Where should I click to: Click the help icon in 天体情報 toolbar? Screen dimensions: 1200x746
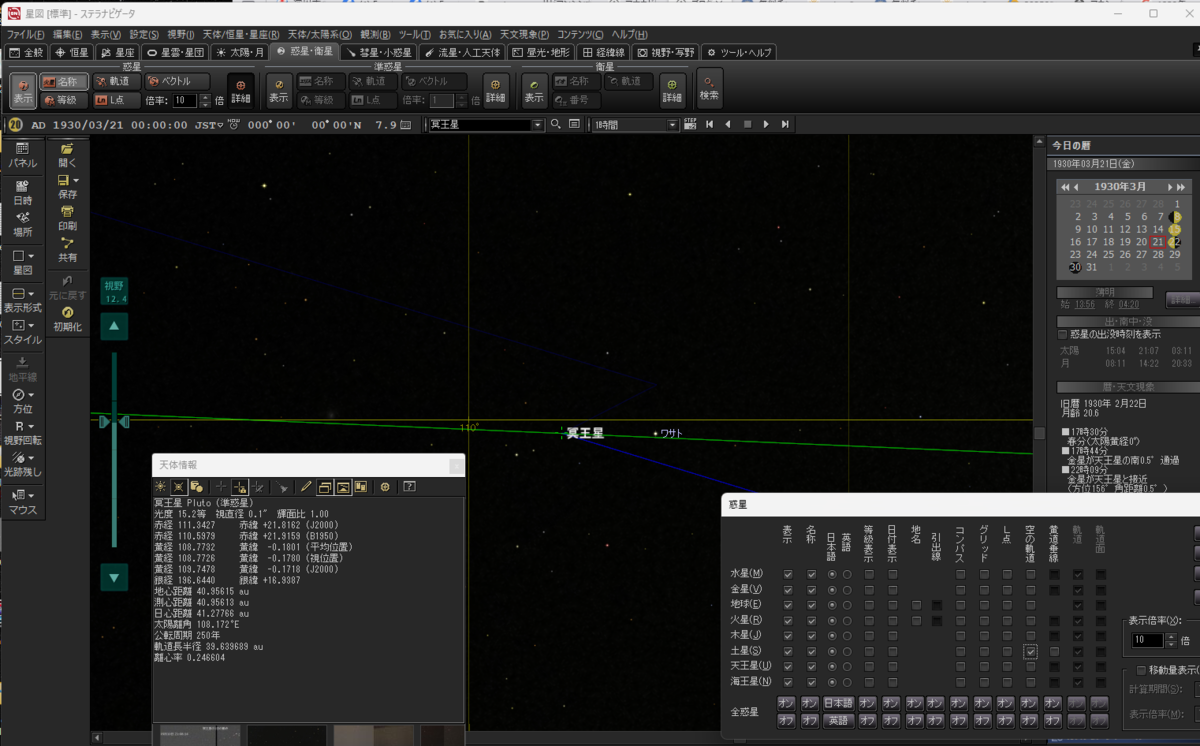coord(409,486)
